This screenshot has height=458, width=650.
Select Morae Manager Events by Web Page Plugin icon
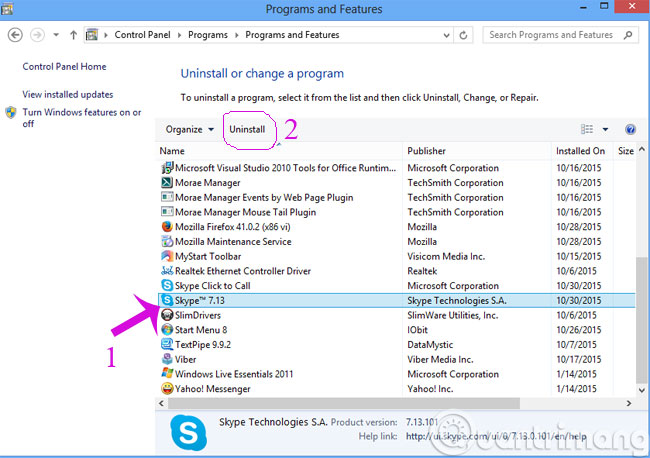tap(167, 197)
